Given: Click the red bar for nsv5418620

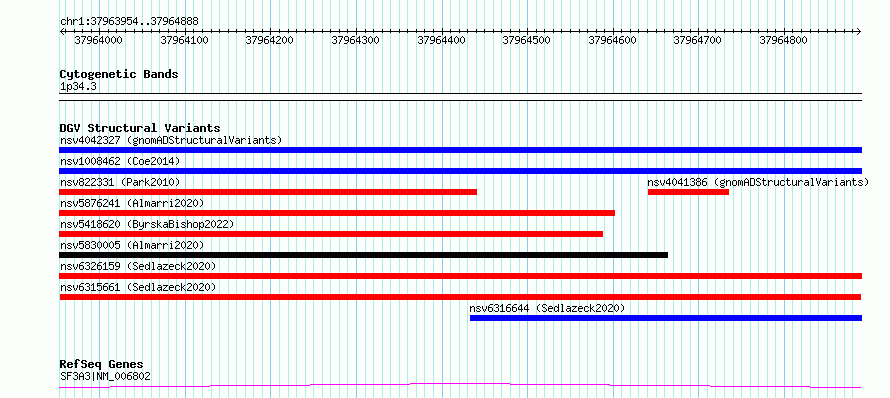Looking at the screenshot, I should [331, 234].
